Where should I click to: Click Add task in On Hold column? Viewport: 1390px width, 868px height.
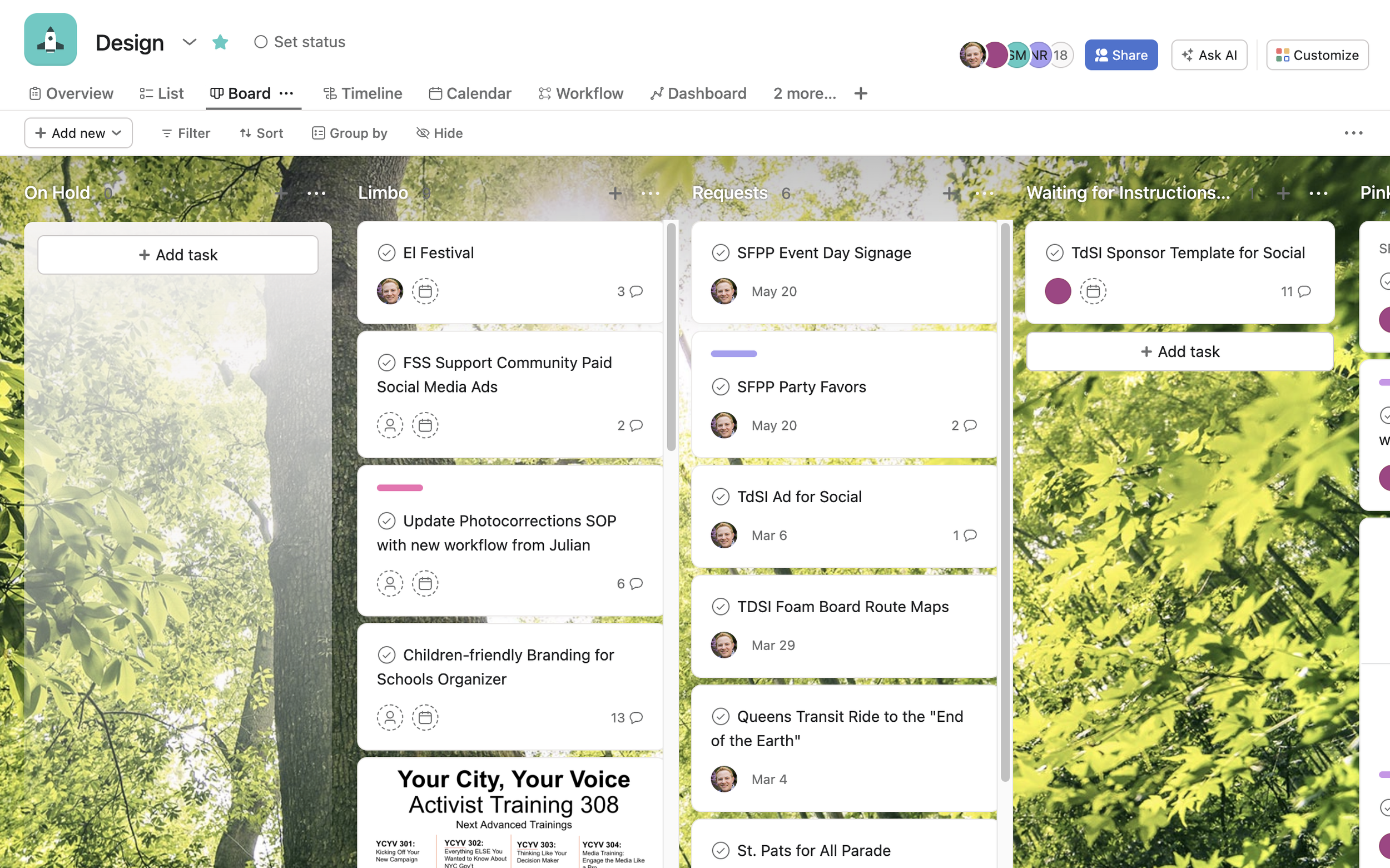[178, 255]
